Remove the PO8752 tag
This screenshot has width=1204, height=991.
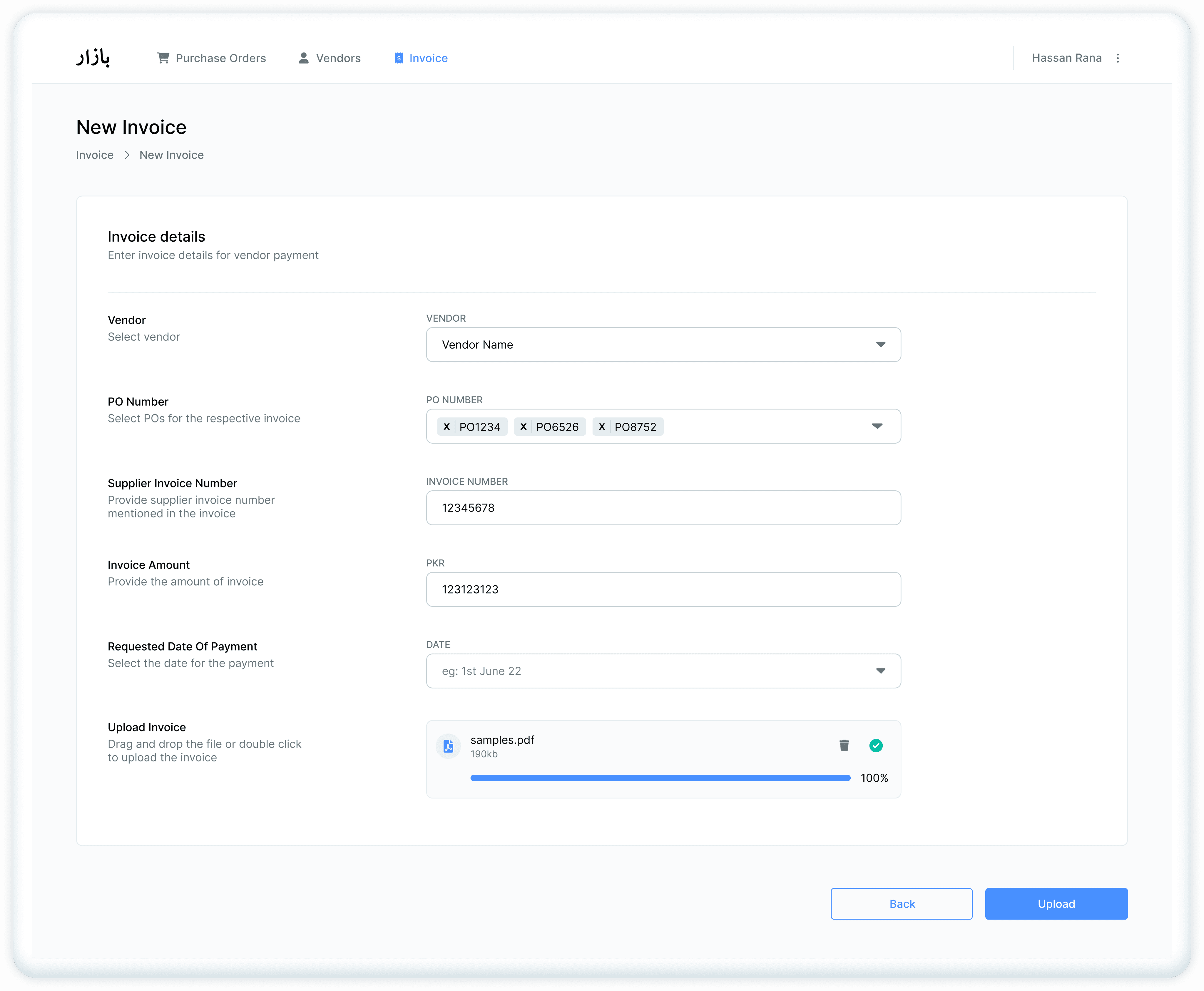click(602, 427)
